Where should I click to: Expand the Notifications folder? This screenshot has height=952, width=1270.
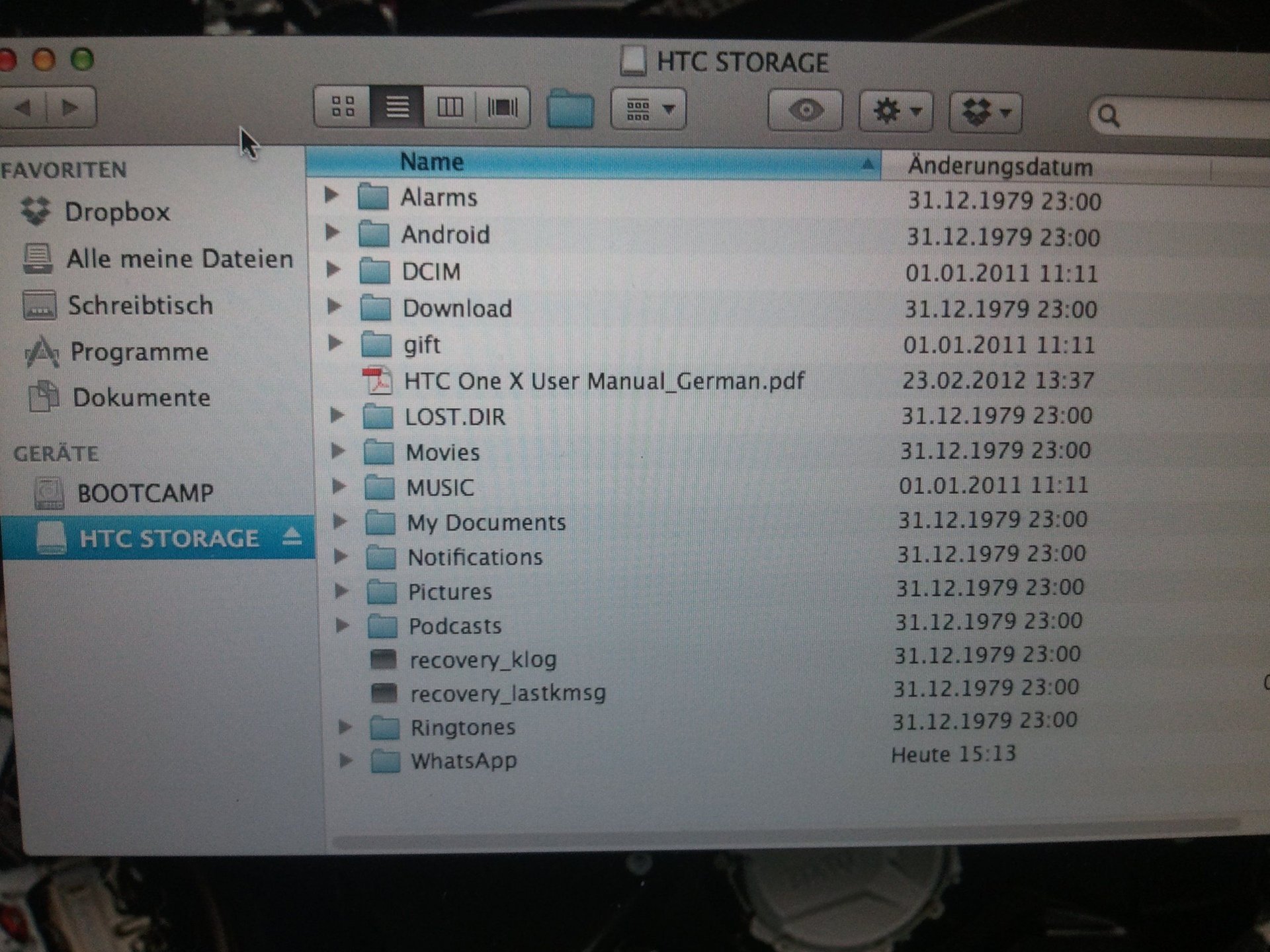tap(341, 556)
